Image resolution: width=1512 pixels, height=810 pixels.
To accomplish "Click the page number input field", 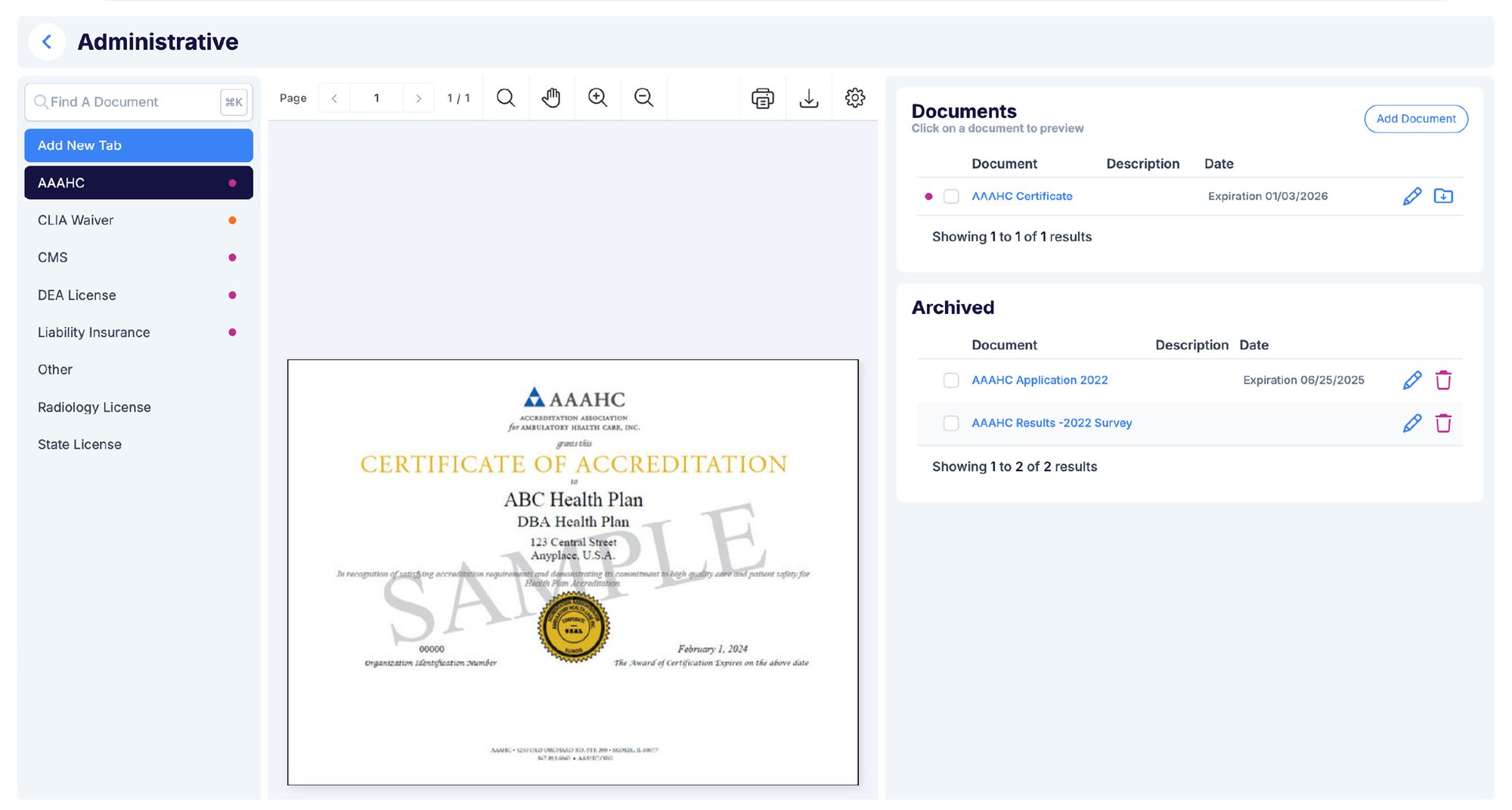I will pos(376,98).
